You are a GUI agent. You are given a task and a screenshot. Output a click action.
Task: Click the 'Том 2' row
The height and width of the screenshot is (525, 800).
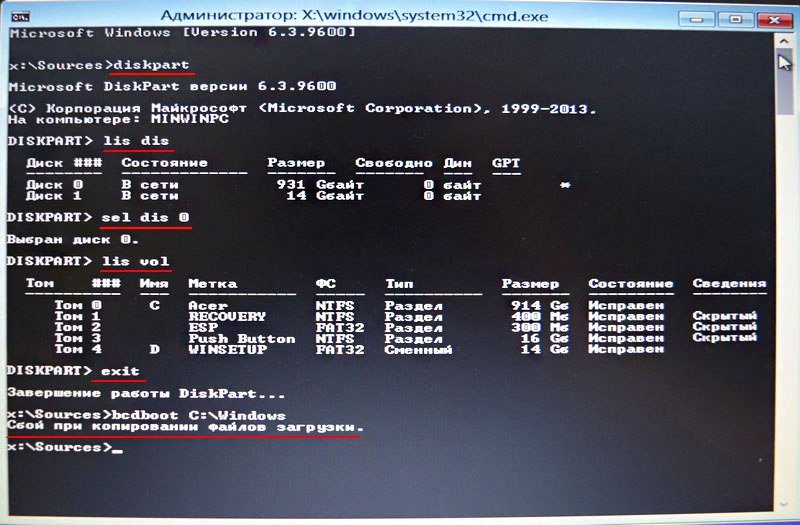406,328
